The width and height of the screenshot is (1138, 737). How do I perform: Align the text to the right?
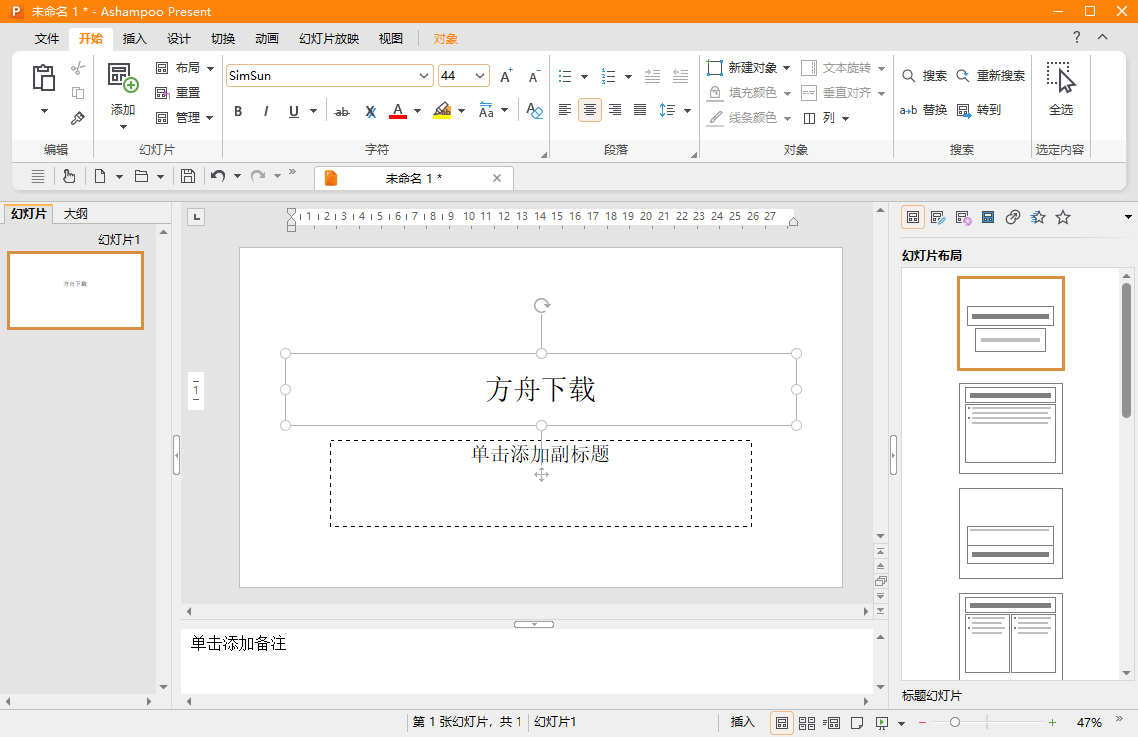[615, 110]
